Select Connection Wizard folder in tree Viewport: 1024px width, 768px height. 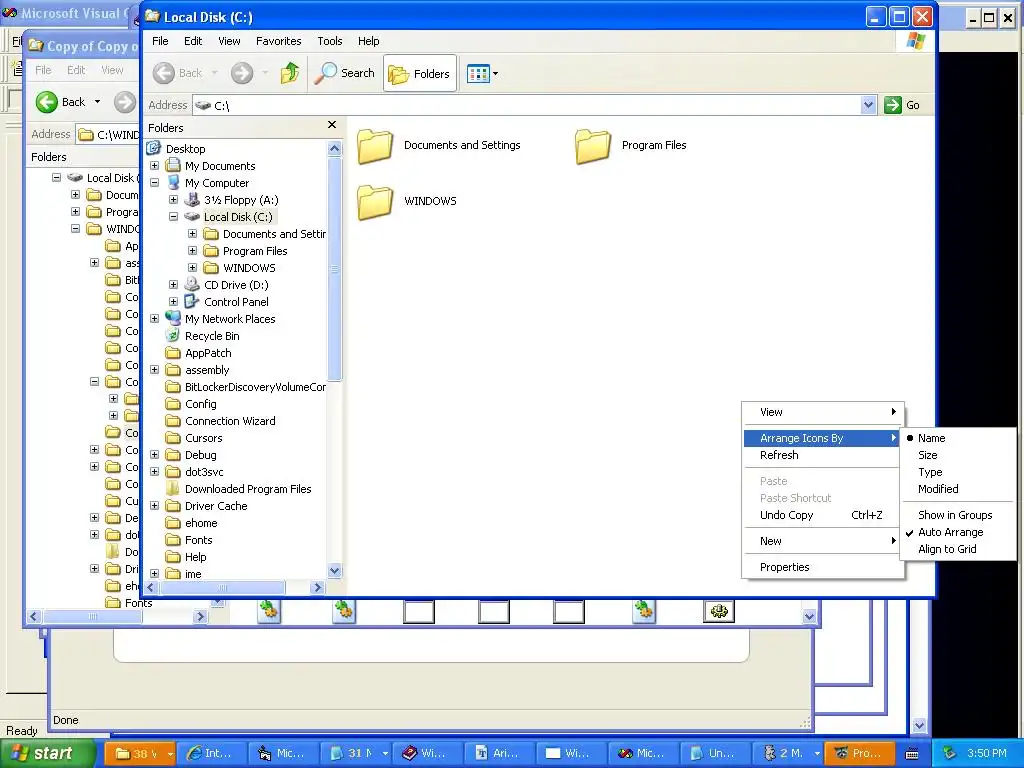point(230,421)
